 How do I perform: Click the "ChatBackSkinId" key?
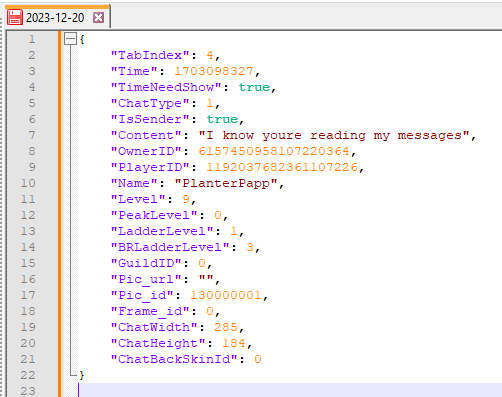pos(174,359)
